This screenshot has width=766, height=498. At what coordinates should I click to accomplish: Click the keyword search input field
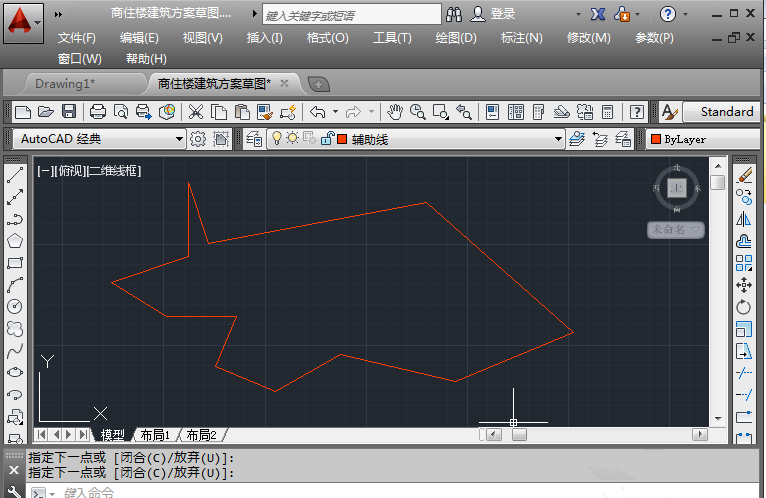pyautogui.click(x=350, y=15)
